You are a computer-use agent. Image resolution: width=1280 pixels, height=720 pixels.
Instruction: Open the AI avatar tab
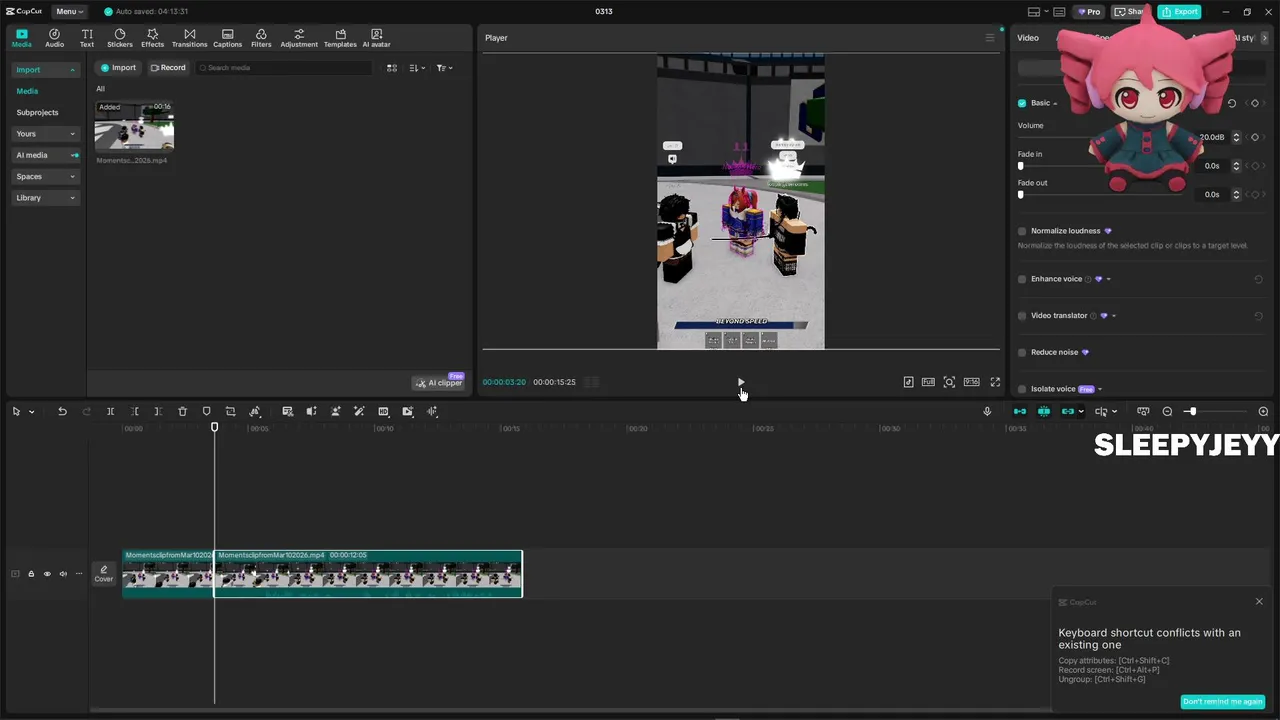(x=376, y=38)
